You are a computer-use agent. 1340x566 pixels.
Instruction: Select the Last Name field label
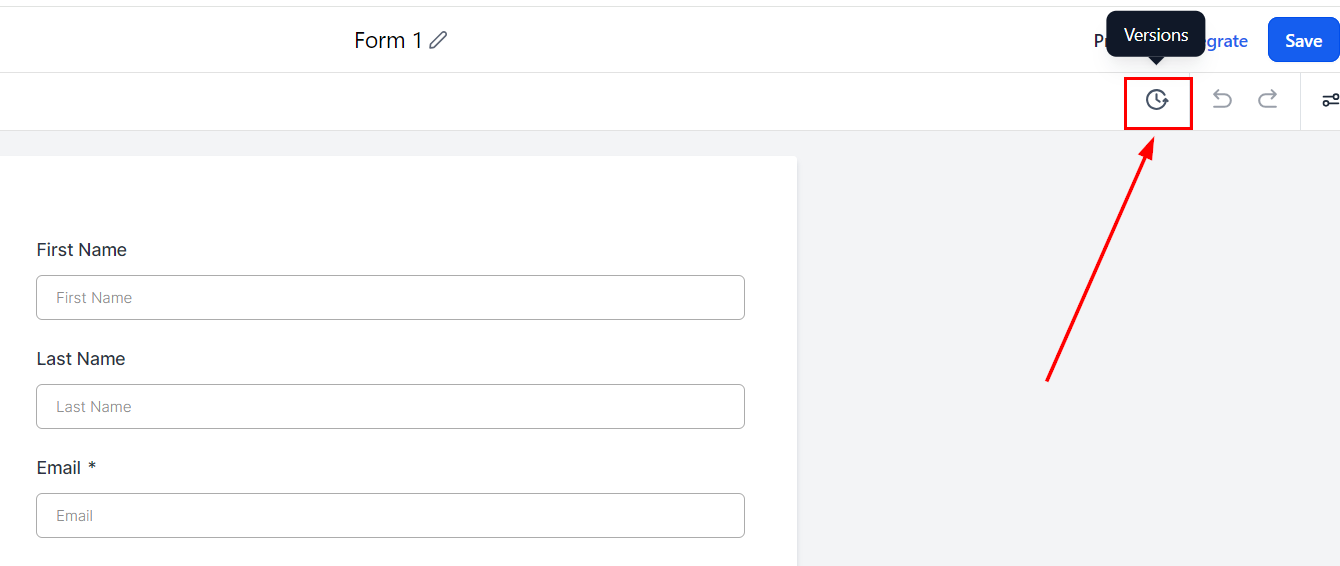pos(81,359)
